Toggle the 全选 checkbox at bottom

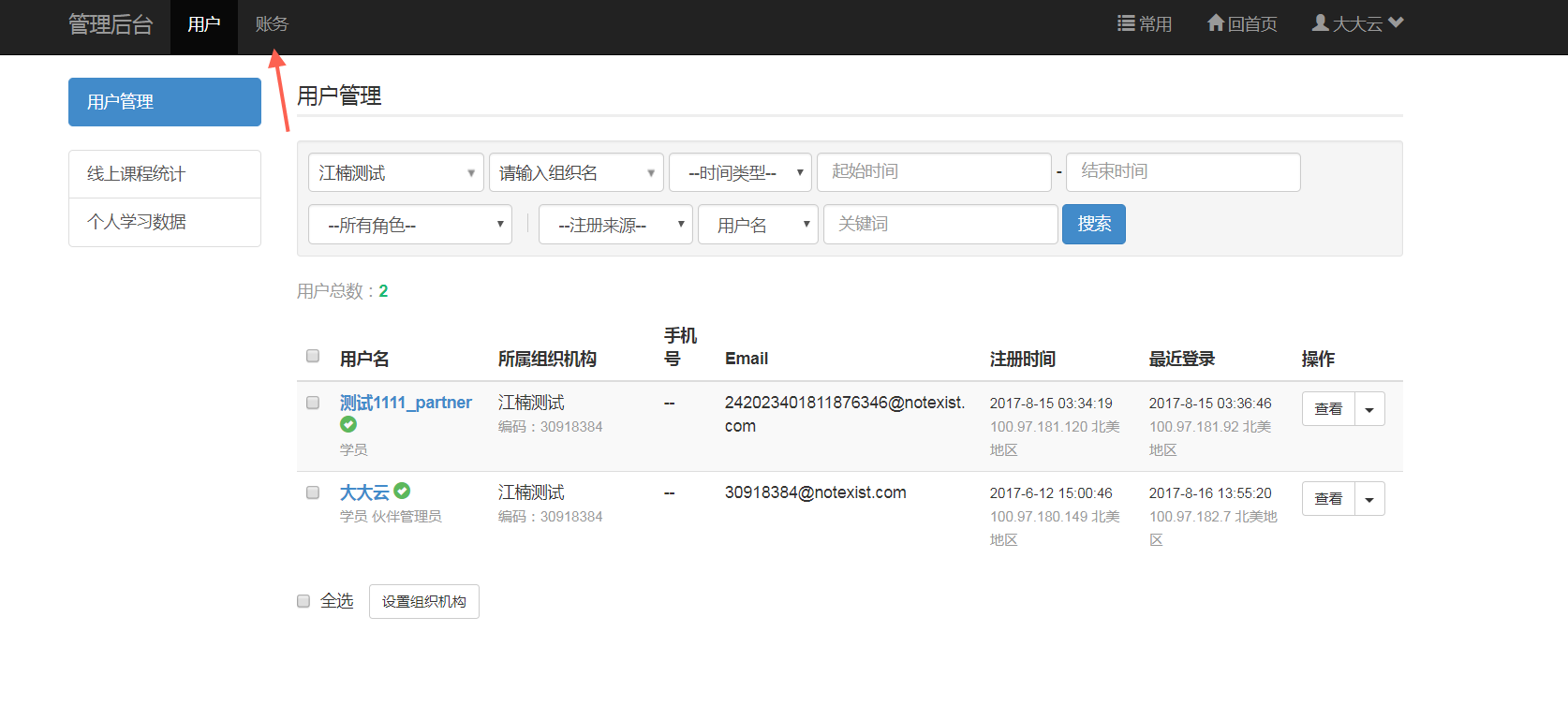click(x=303, y=601)
